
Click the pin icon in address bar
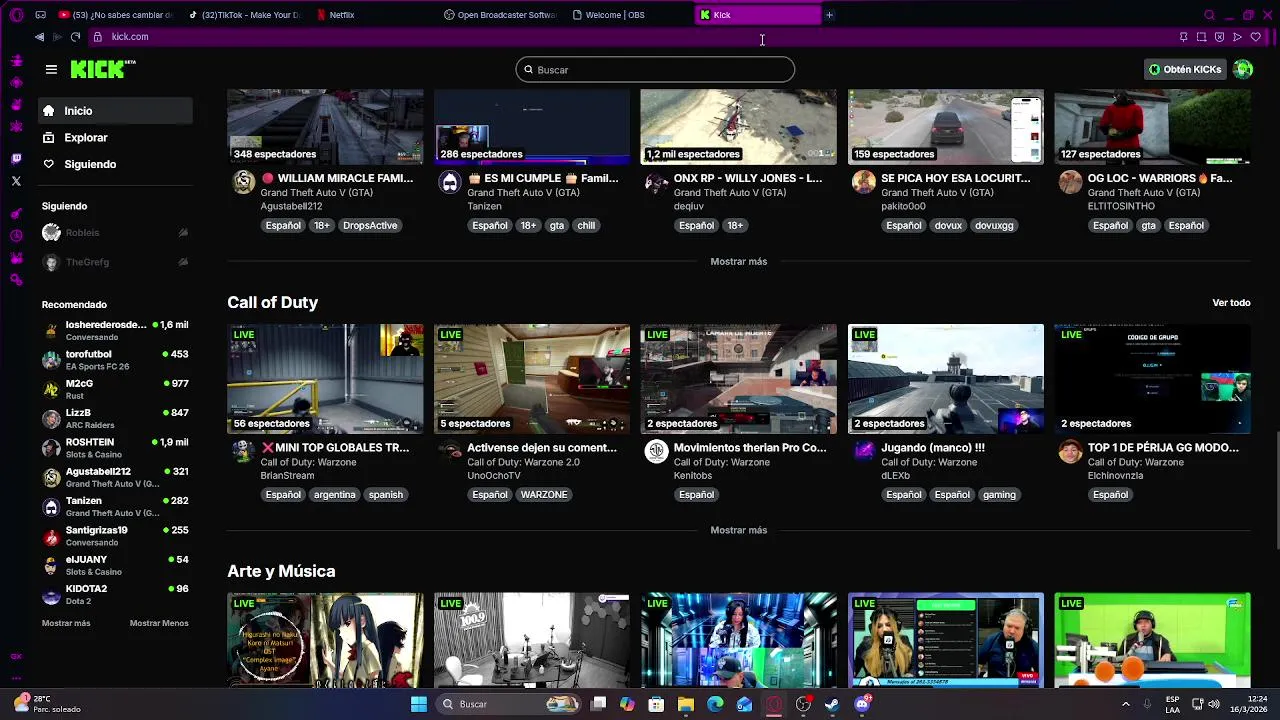coord(1183,37)
